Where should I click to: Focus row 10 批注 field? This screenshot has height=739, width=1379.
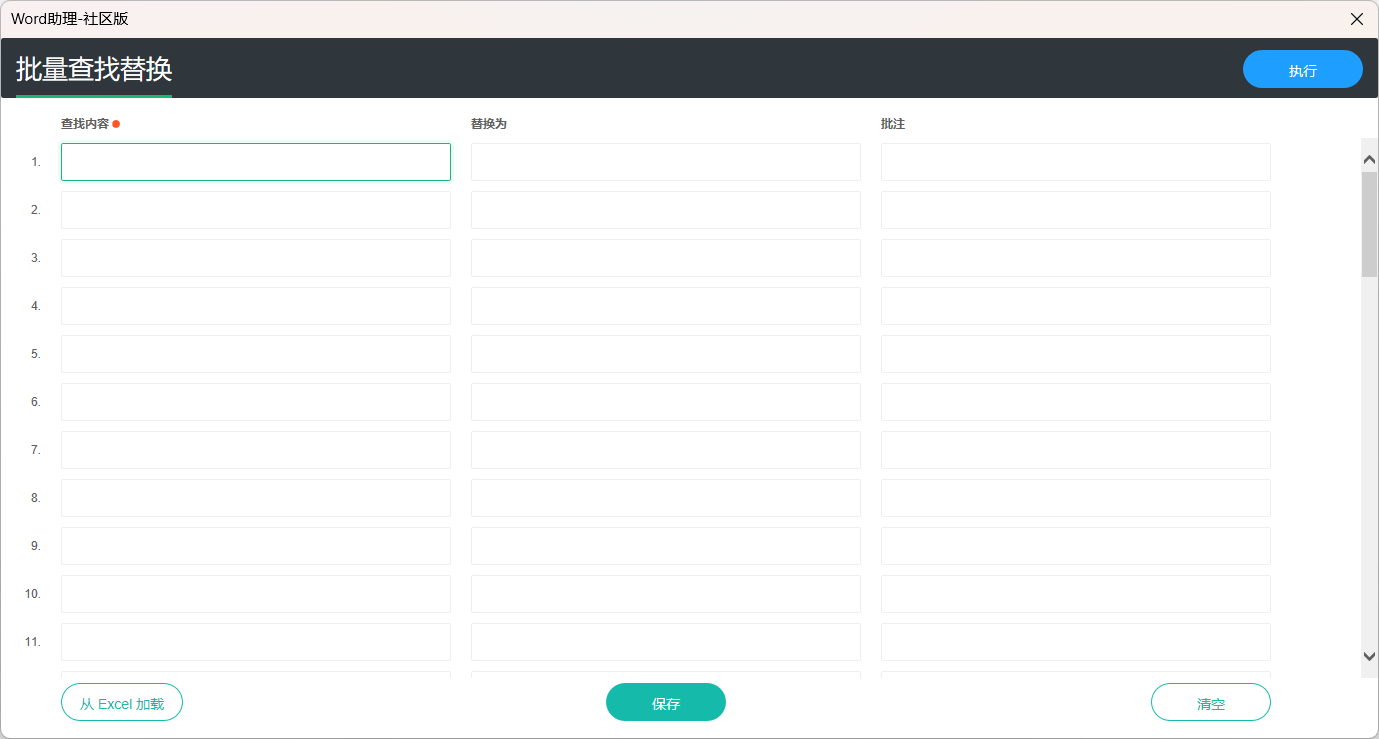click(1076, 594)
